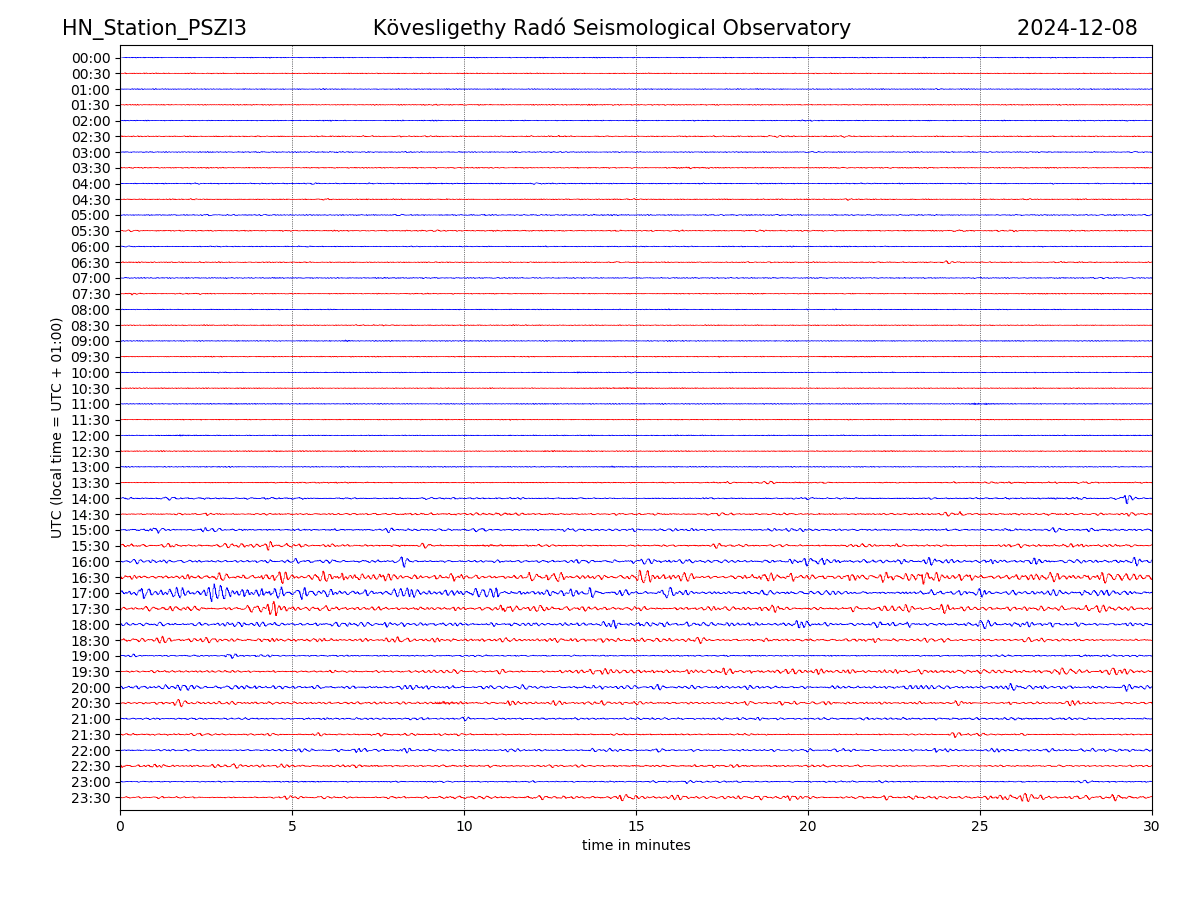Image resolution: width=1200 pixels, height=900 pixels.
Task: Click the 15 minute x-axis tick label
Action: click(636, 827)
